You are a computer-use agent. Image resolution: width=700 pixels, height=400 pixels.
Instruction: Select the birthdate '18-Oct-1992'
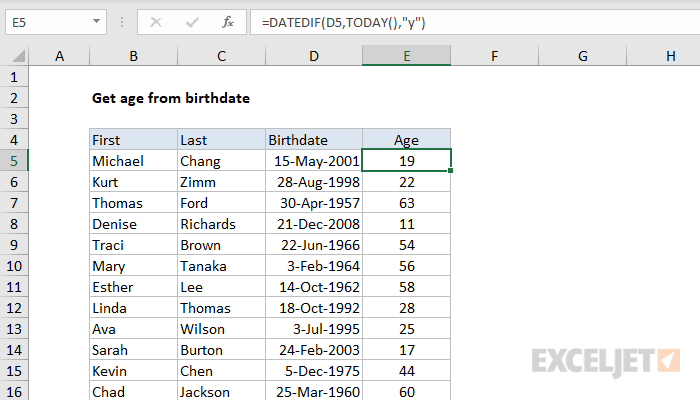(314, 308)
